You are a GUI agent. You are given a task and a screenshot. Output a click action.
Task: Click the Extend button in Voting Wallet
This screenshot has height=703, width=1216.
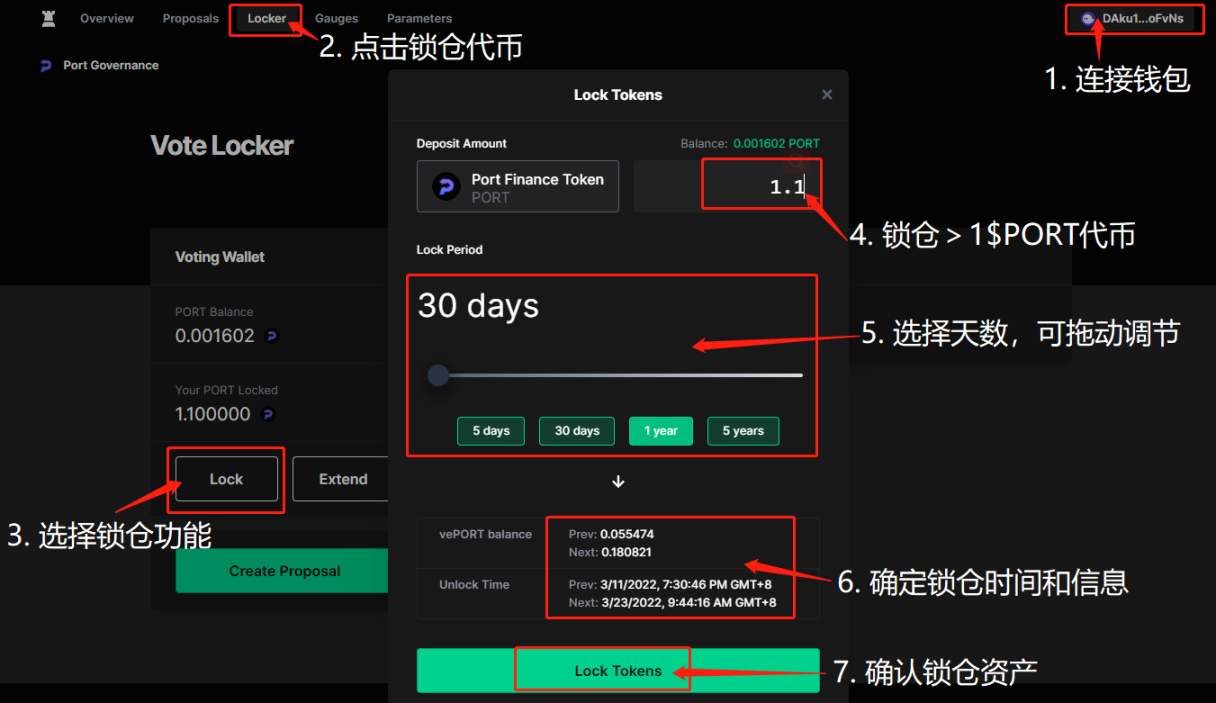pos(343,479)
